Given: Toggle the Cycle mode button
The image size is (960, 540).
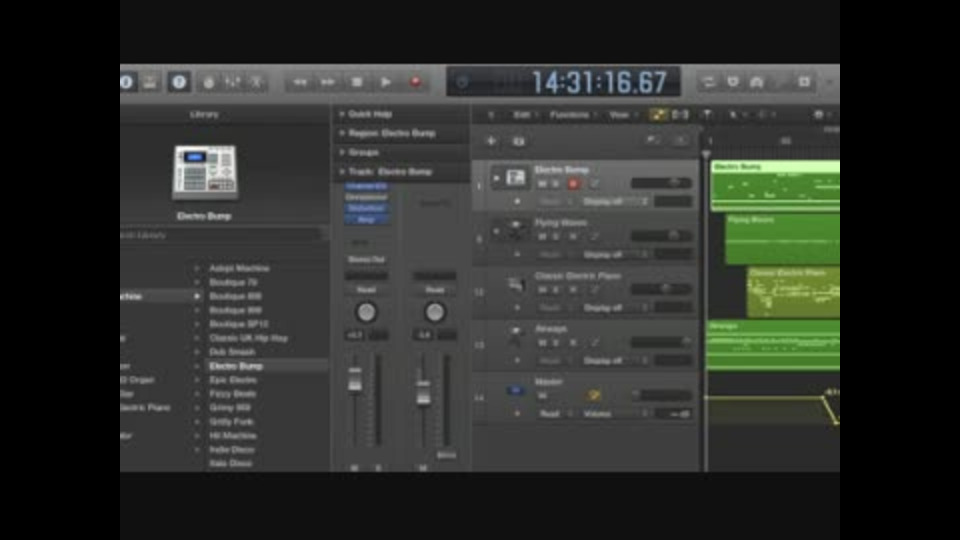Looking at the screenshot, I should (709, 82).
